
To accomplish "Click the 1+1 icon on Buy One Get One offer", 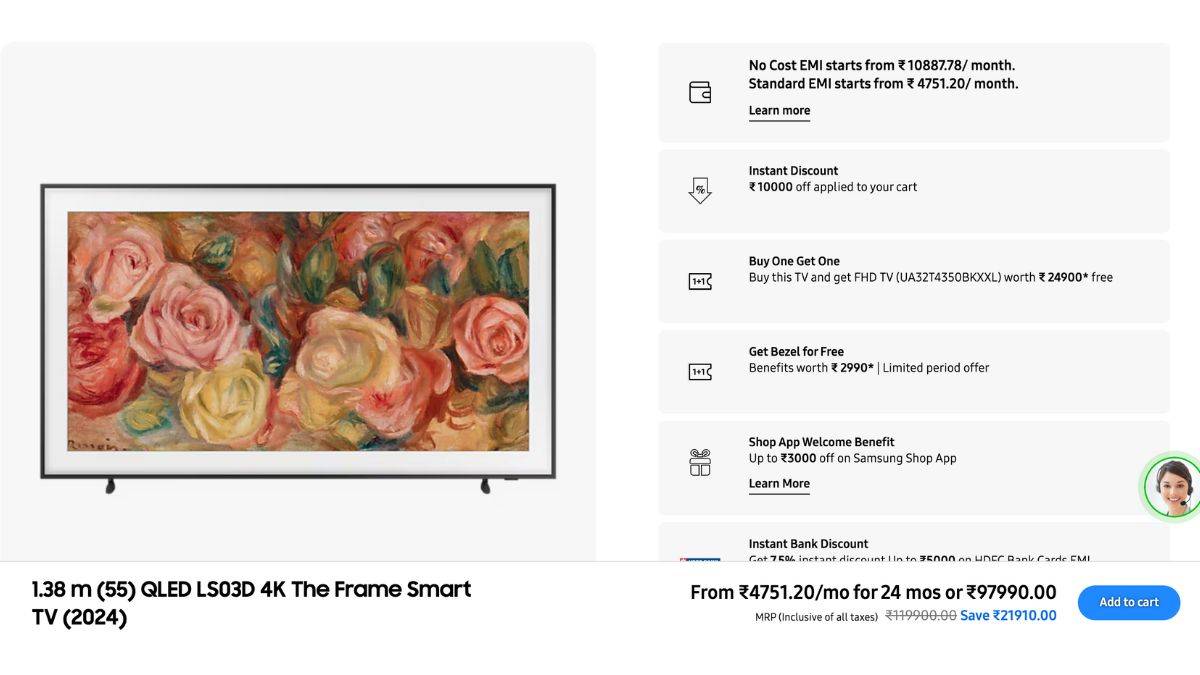I will [x=699, y=281].
